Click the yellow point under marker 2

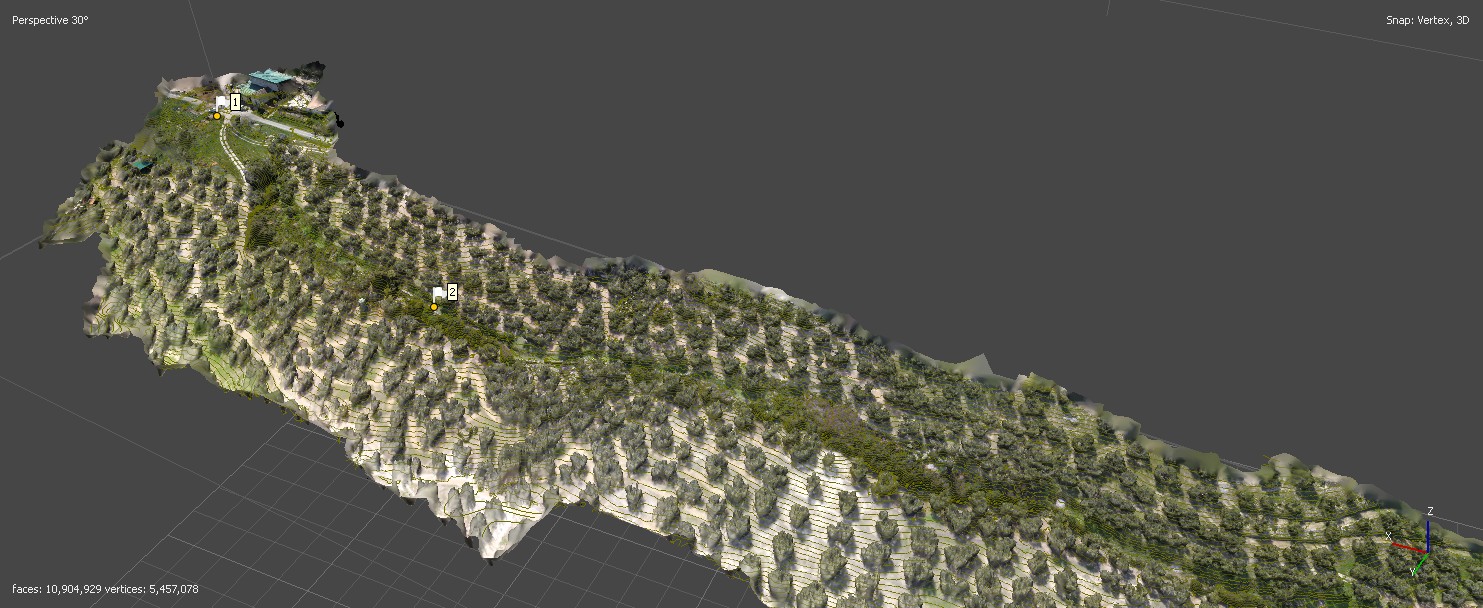tap(434, 307)
